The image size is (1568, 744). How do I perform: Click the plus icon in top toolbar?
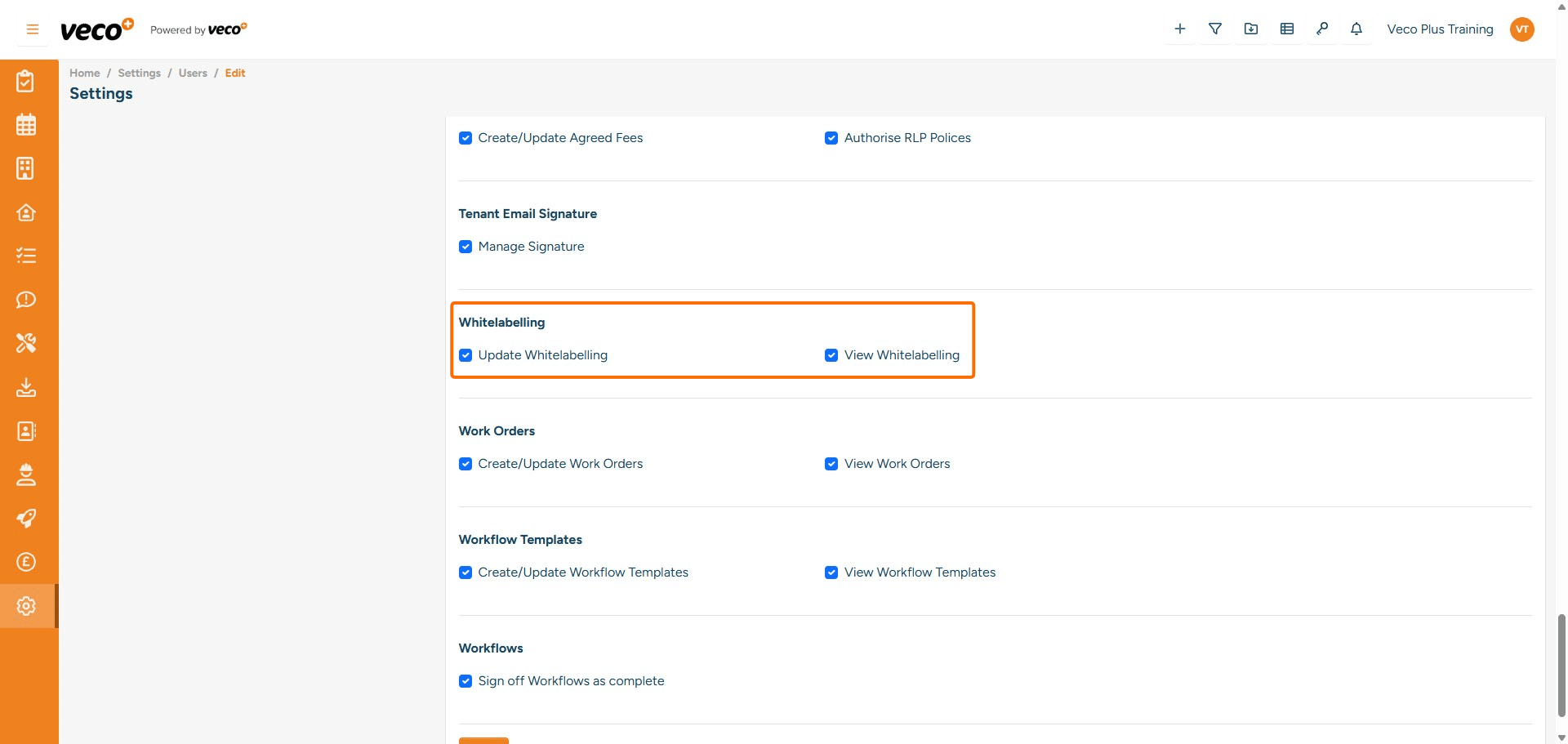1179,29
